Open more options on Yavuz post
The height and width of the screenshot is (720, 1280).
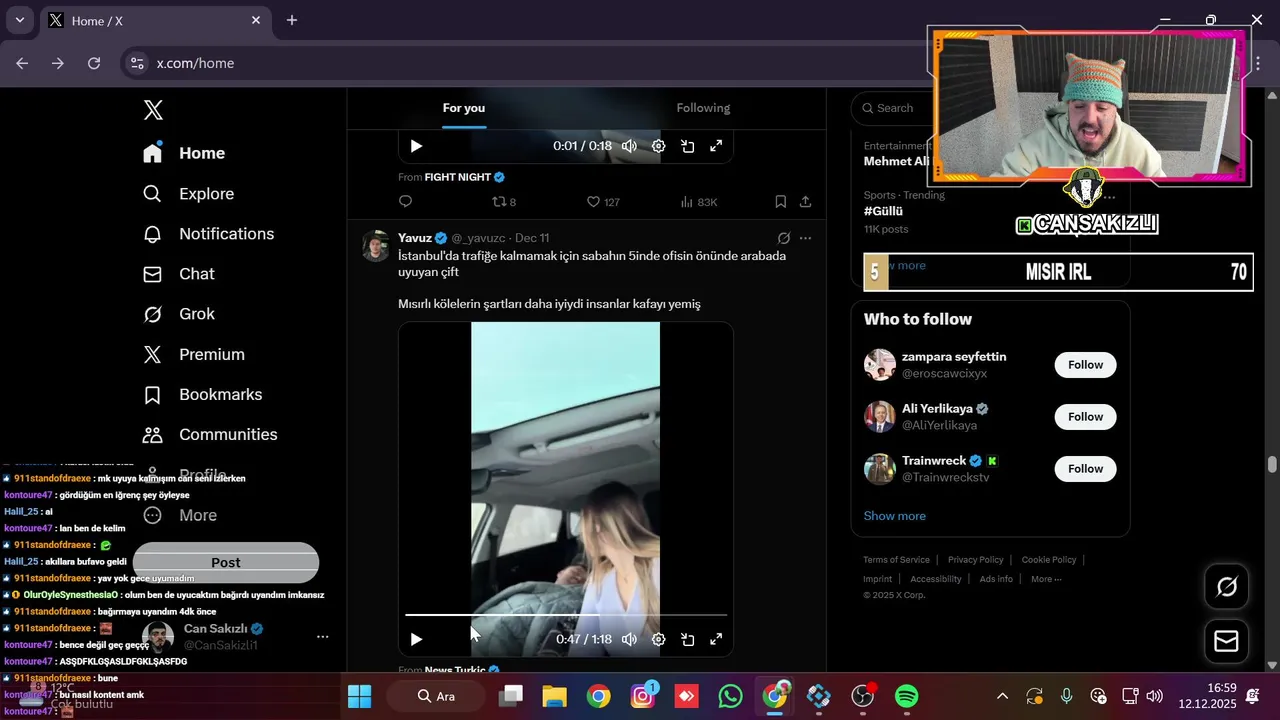pos(805,238)
